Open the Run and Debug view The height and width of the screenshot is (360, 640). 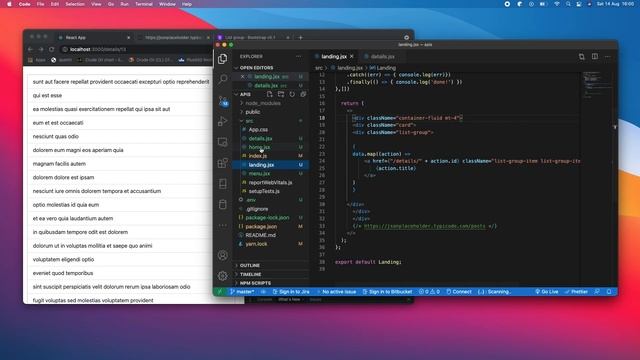[222, 121]
